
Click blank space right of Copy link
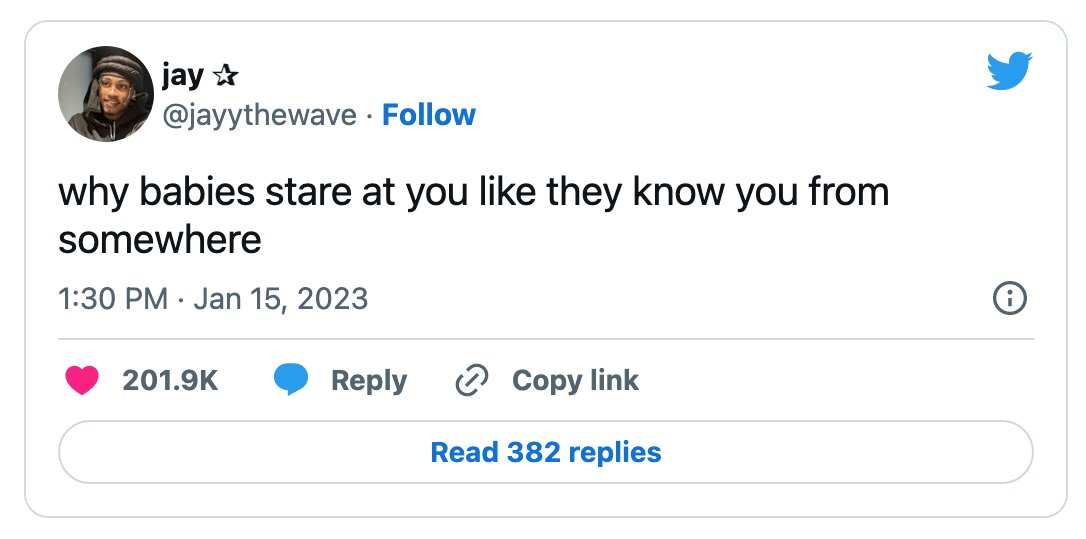pyautogui.click(x=831, y=380)
